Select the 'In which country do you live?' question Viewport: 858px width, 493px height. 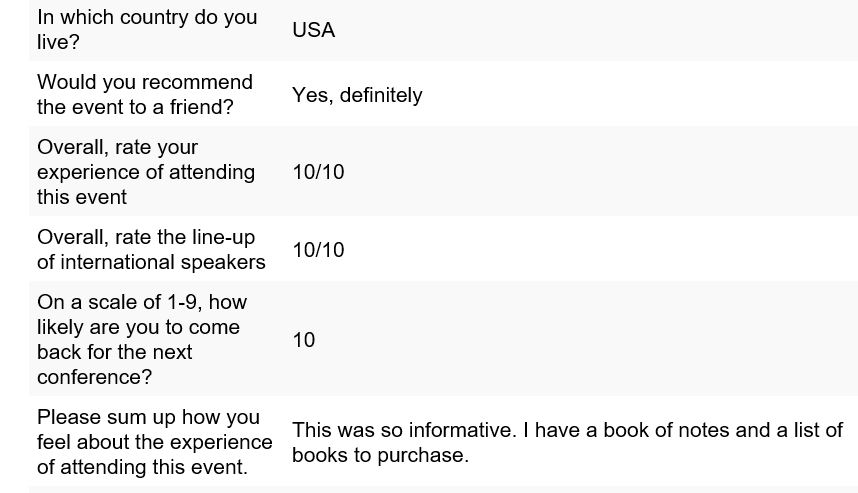pos(147,30)
